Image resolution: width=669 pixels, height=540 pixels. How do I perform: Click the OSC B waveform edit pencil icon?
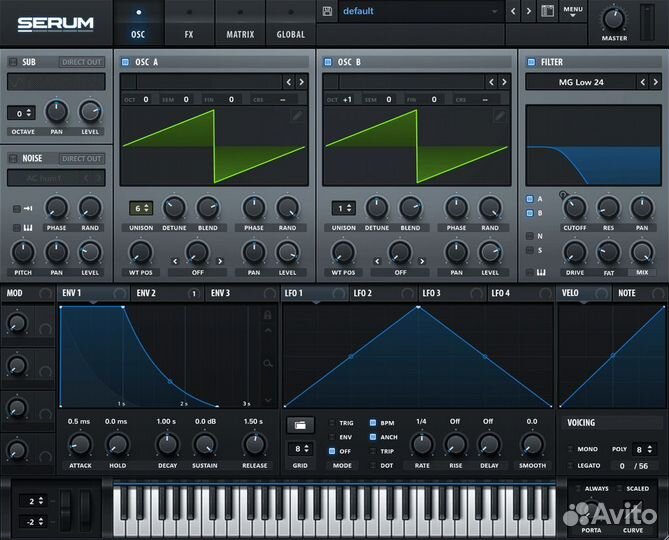[500, 116]
